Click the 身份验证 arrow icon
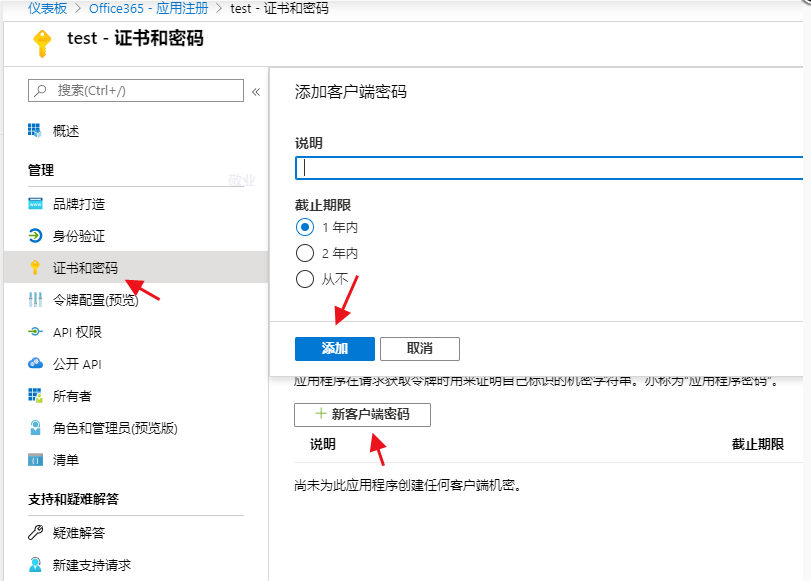This screenshot has height=581, width=811. coord(35,236)
